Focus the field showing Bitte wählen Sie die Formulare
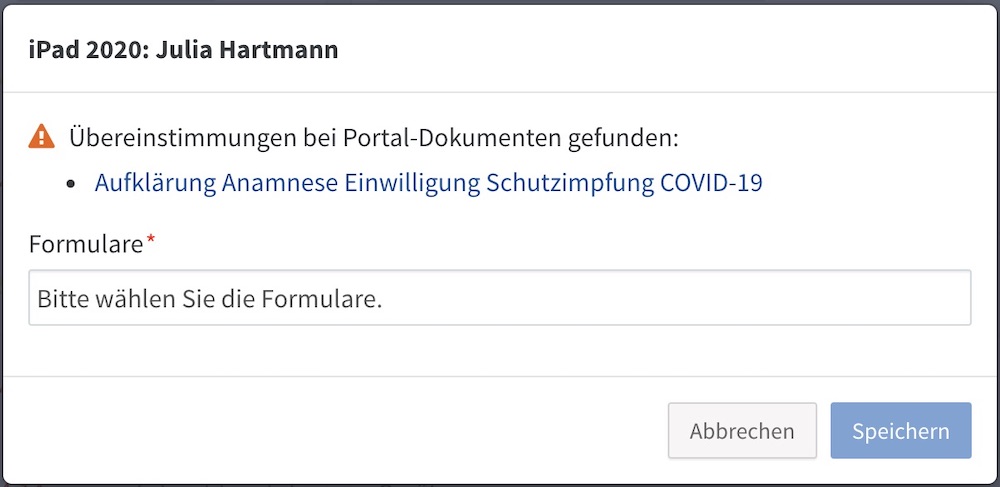This screenshot has width=1000, height=487. point(500,298)
